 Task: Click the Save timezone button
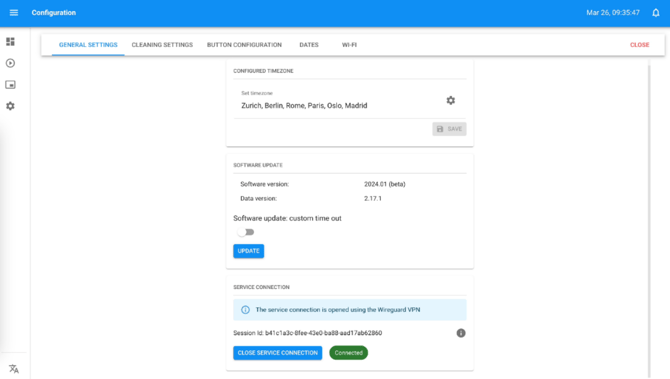point(449,129)
